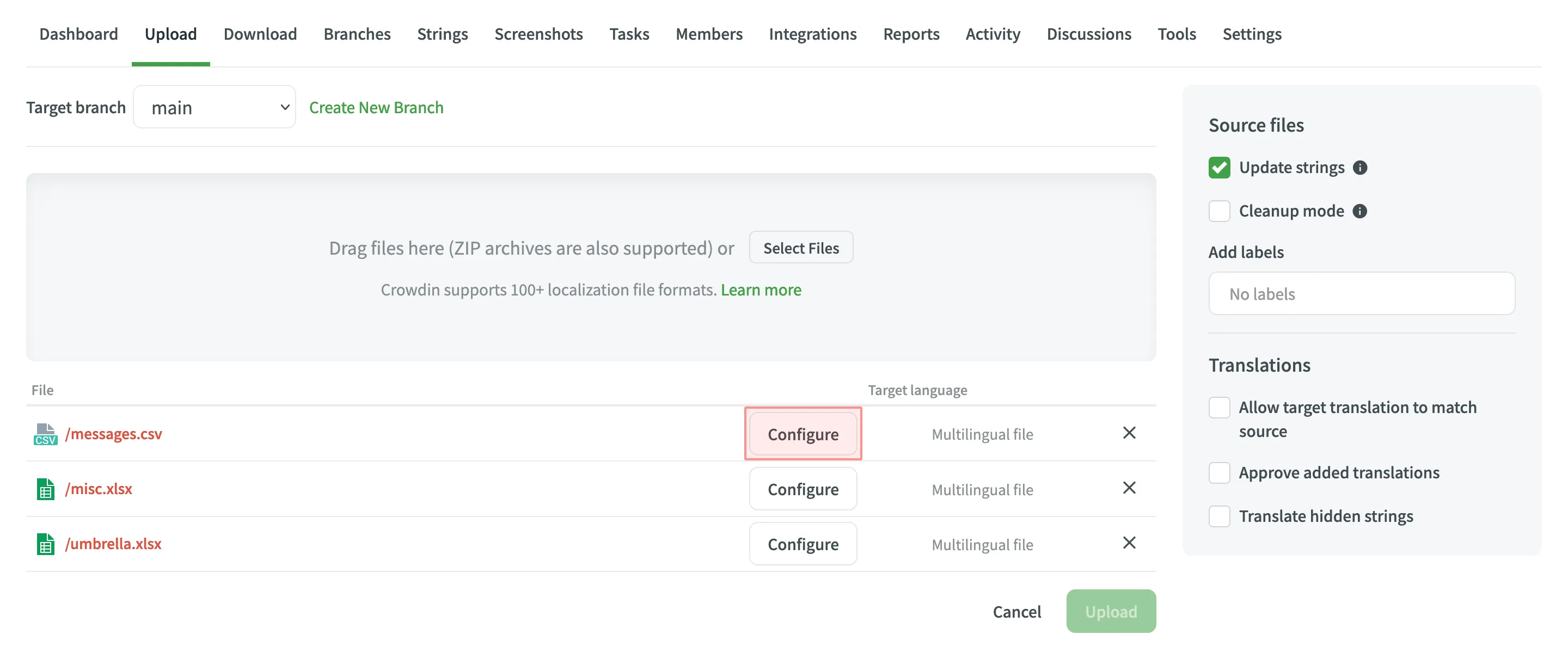Configure the messages.csv file
This screenshot has height=659, width=1568.
click(x=803, y=434)
